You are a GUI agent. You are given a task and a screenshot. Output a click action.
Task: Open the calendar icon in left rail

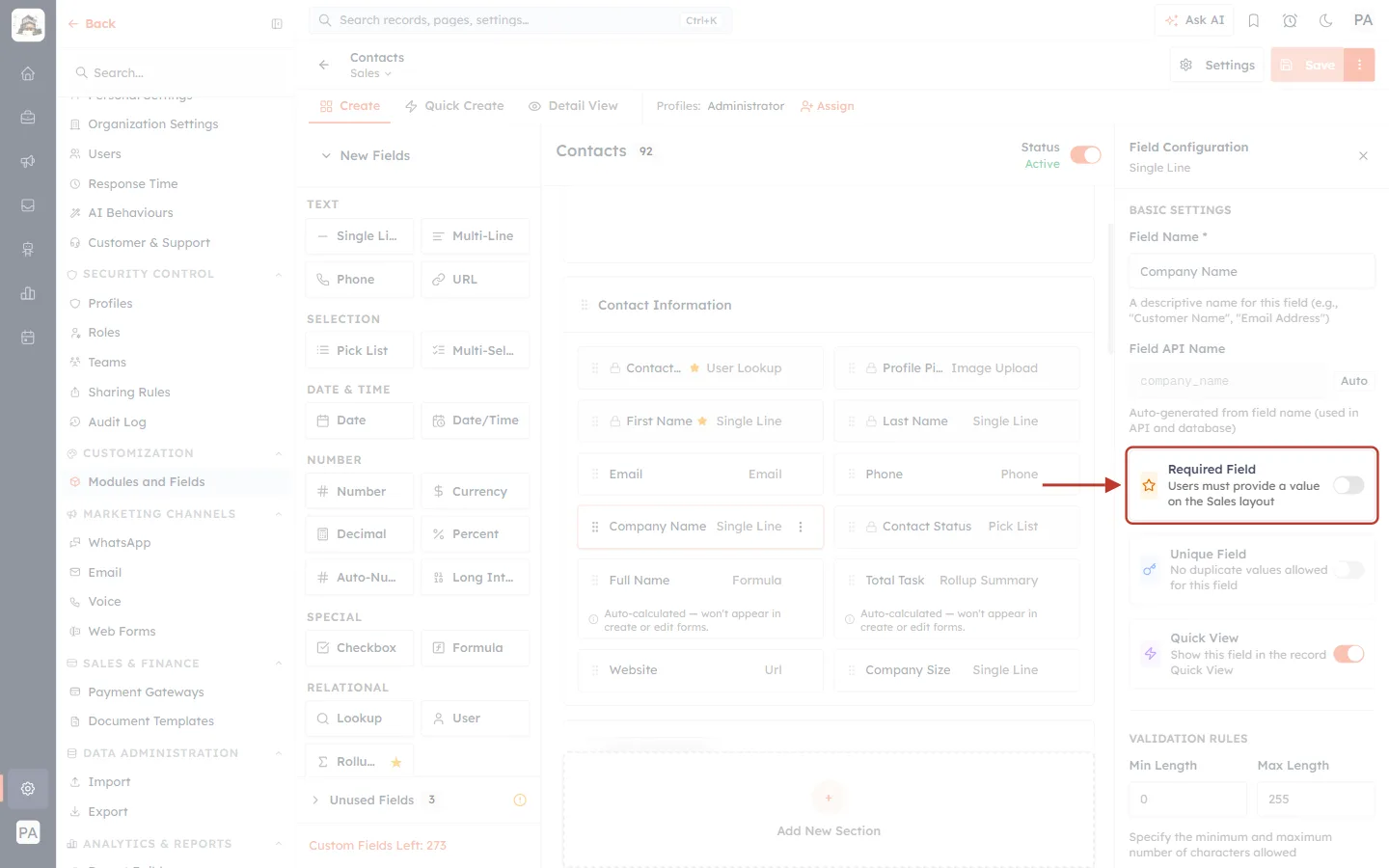[28, 338]
